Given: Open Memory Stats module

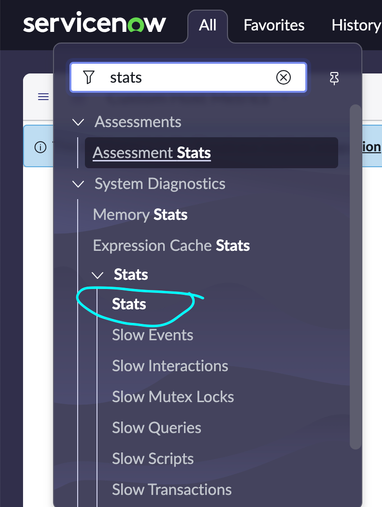Looking at the screenshot, I should coord(140,215).
